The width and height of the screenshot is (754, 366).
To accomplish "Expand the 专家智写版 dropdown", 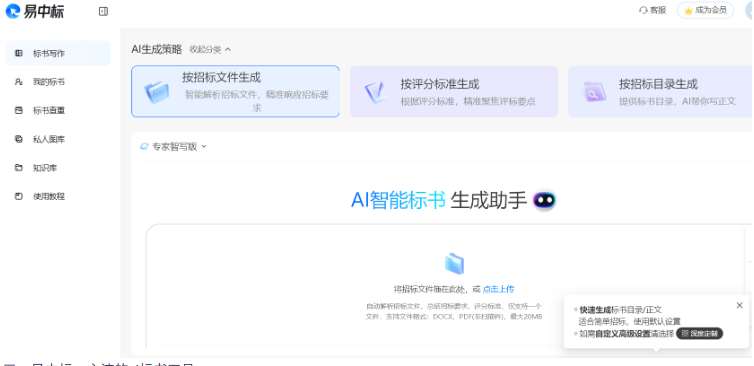I will pyautogui.click(x=173, y=147).
